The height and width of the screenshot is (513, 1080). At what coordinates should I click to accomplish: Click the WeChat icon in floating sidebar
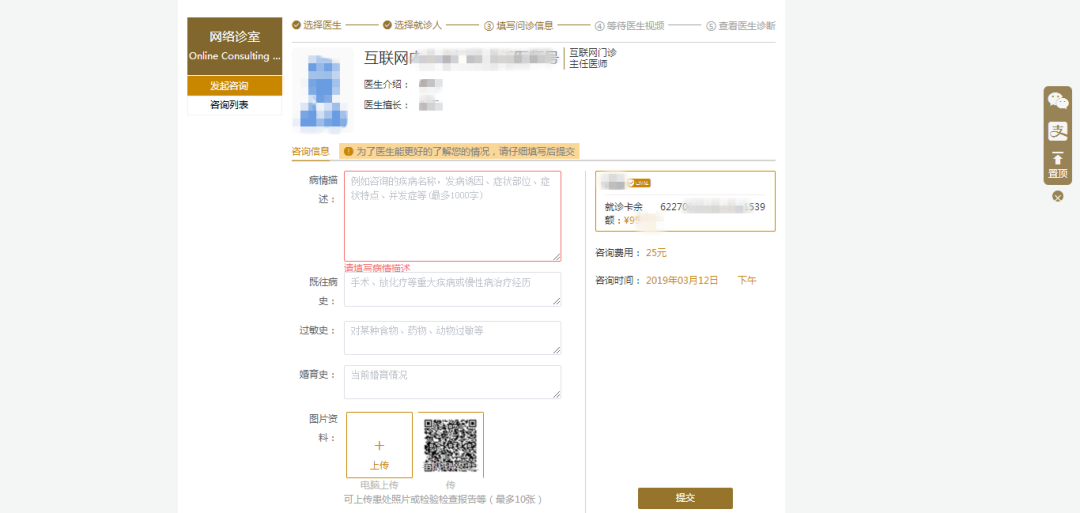click(x=1057, y=101)
